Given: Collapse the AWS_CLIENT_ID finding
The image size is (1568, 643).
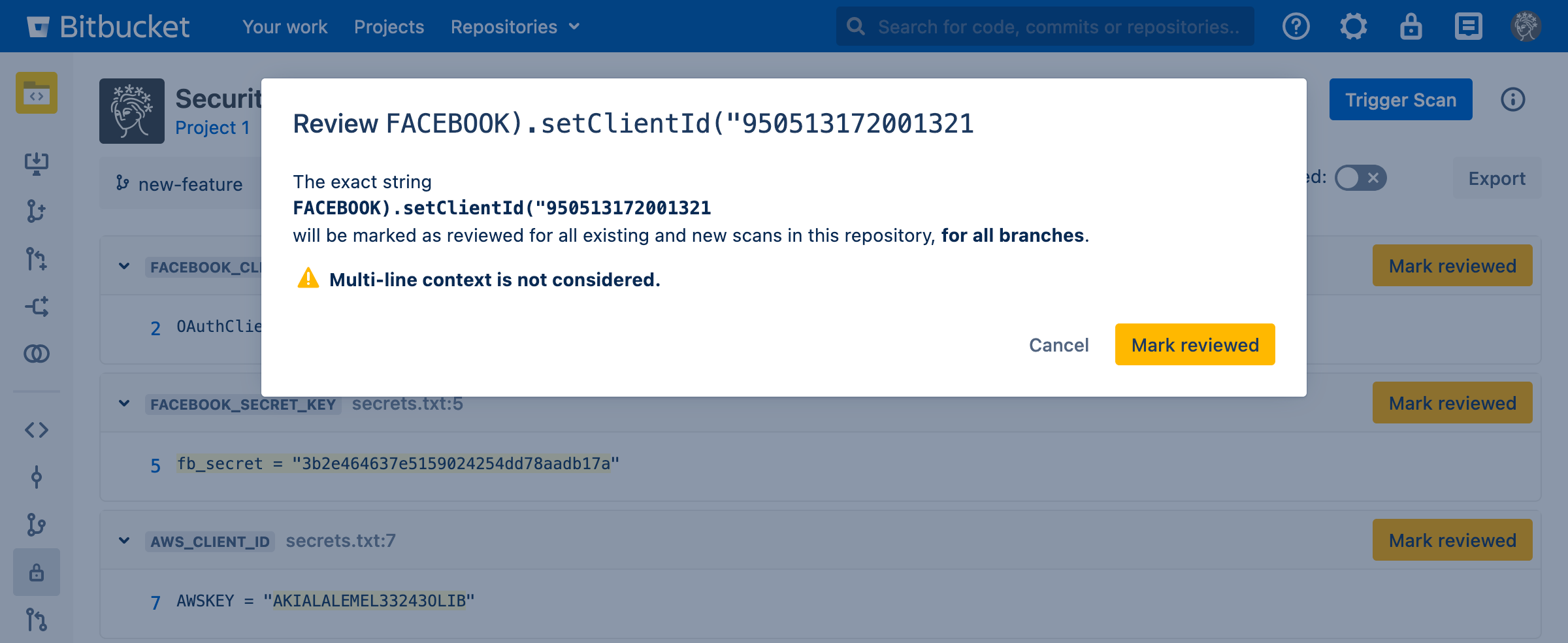Looking at the screenshot, I should [x=124, y=540].
